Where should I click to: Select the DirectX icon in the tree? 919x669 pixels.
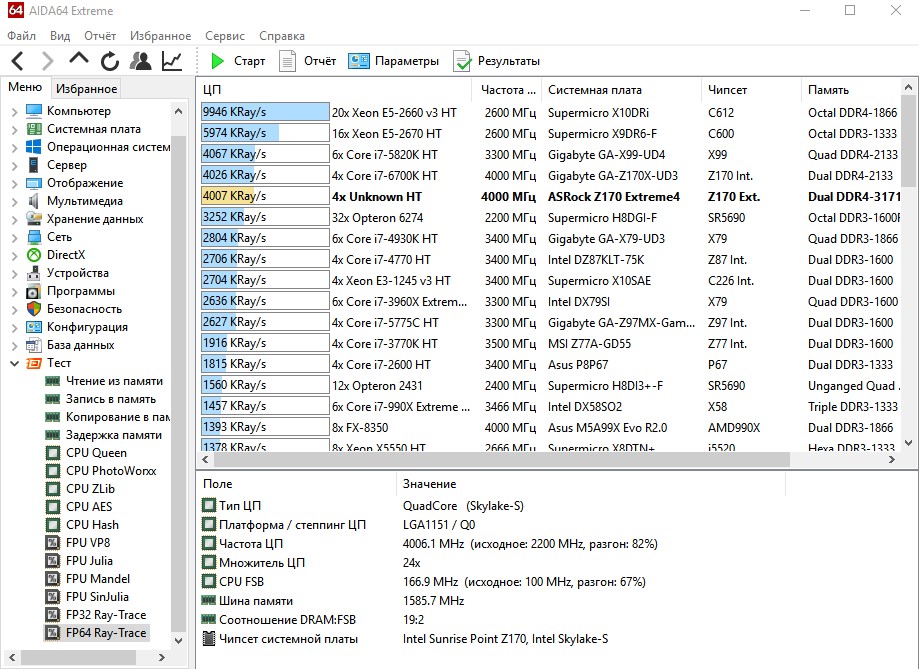pyautogui.click(x=34, y=255)
